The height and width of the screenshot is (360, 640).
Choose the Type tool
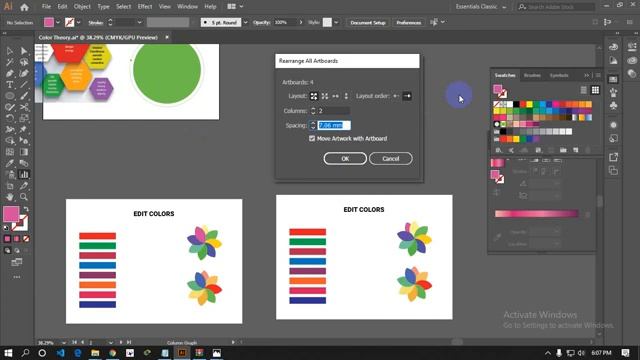coord(9,85)
